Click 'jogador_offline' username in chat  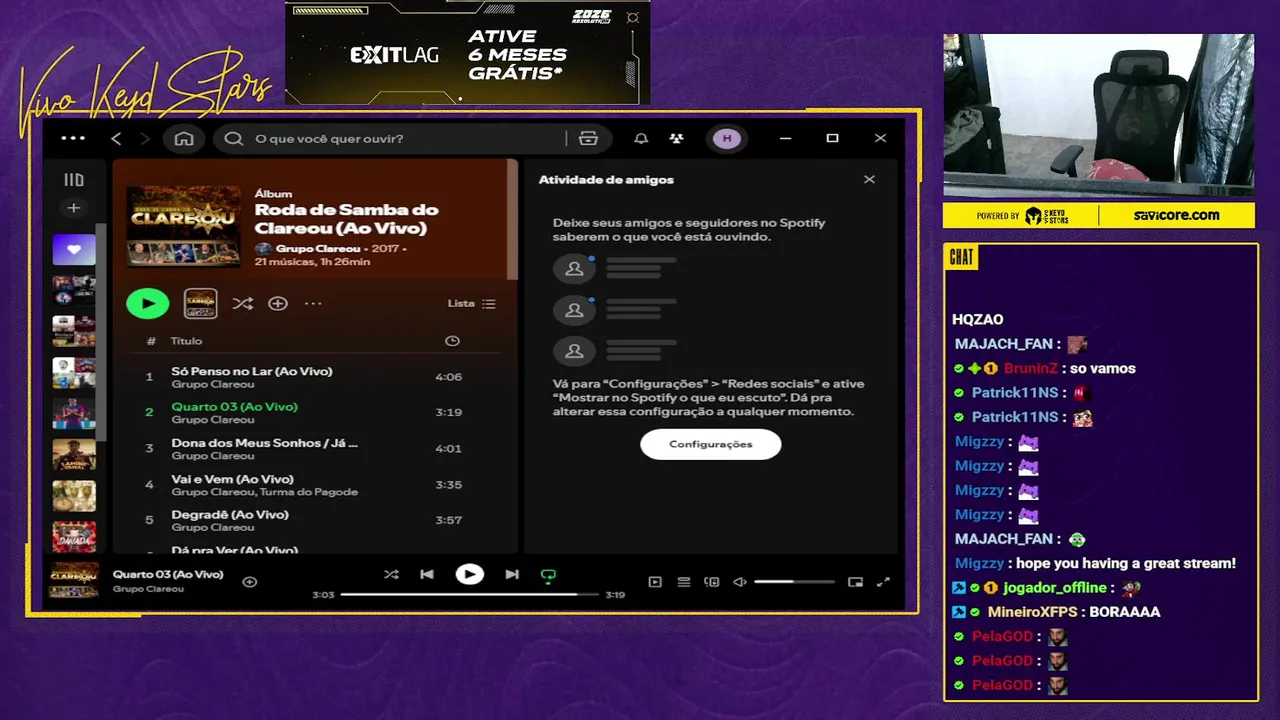coord(1055,588)
